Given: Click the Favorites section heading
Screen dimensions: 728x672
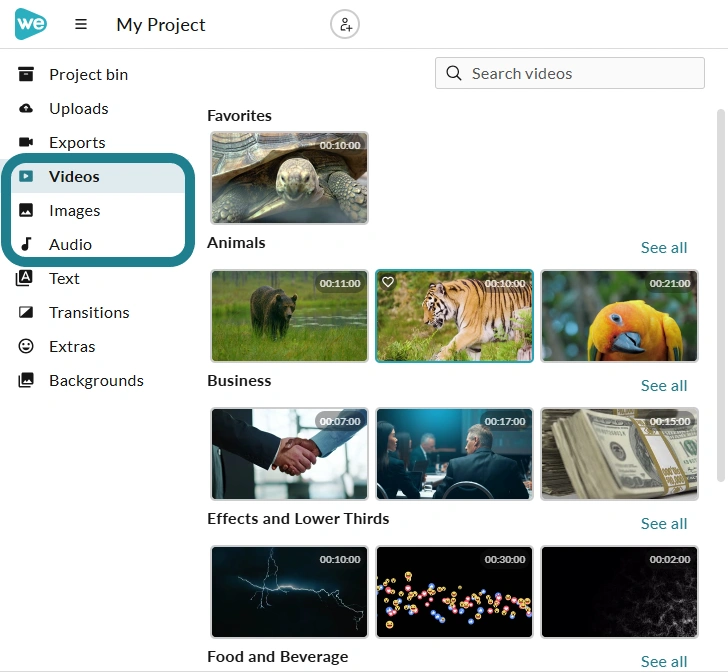Looking at the screenshot, I should point(239,116).
